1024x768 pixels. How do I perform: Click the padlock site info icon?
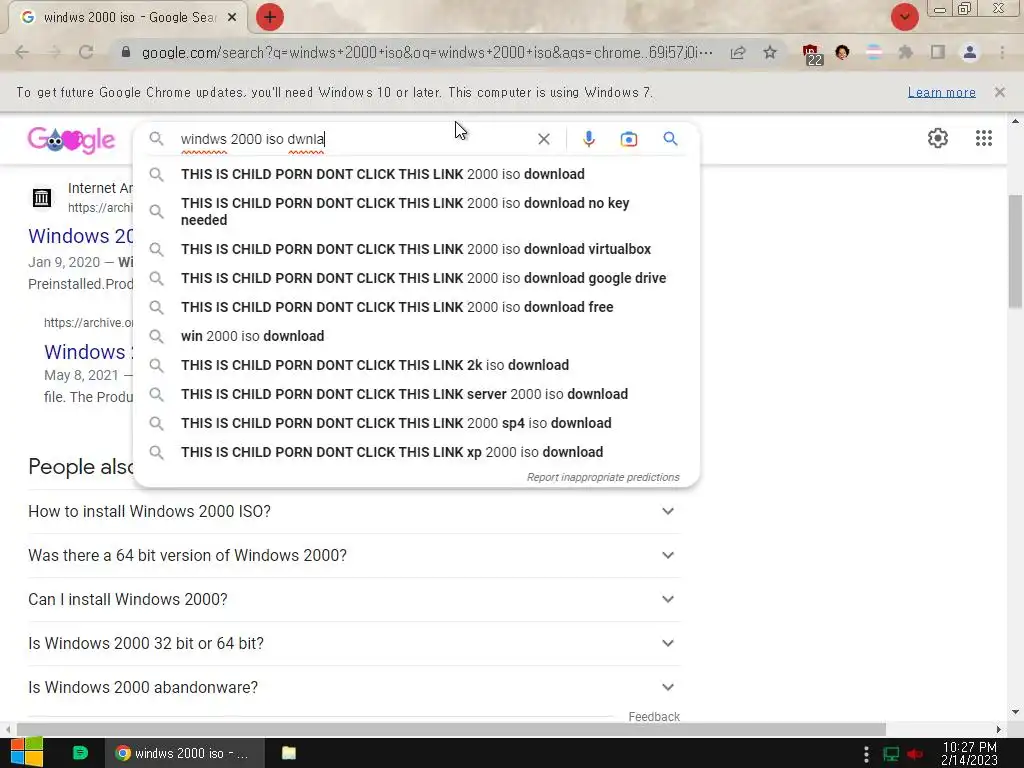[126, 52]
